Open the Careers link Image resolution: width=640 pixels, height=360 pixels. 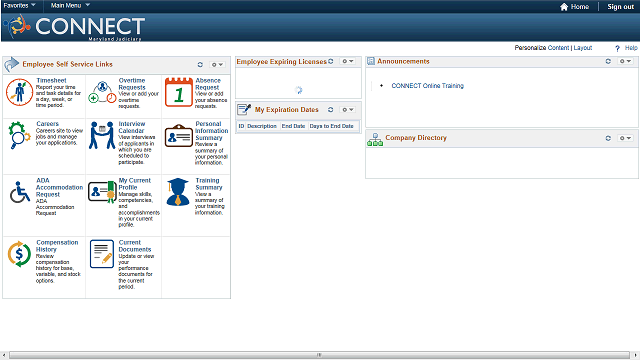(x=47, y=124)
